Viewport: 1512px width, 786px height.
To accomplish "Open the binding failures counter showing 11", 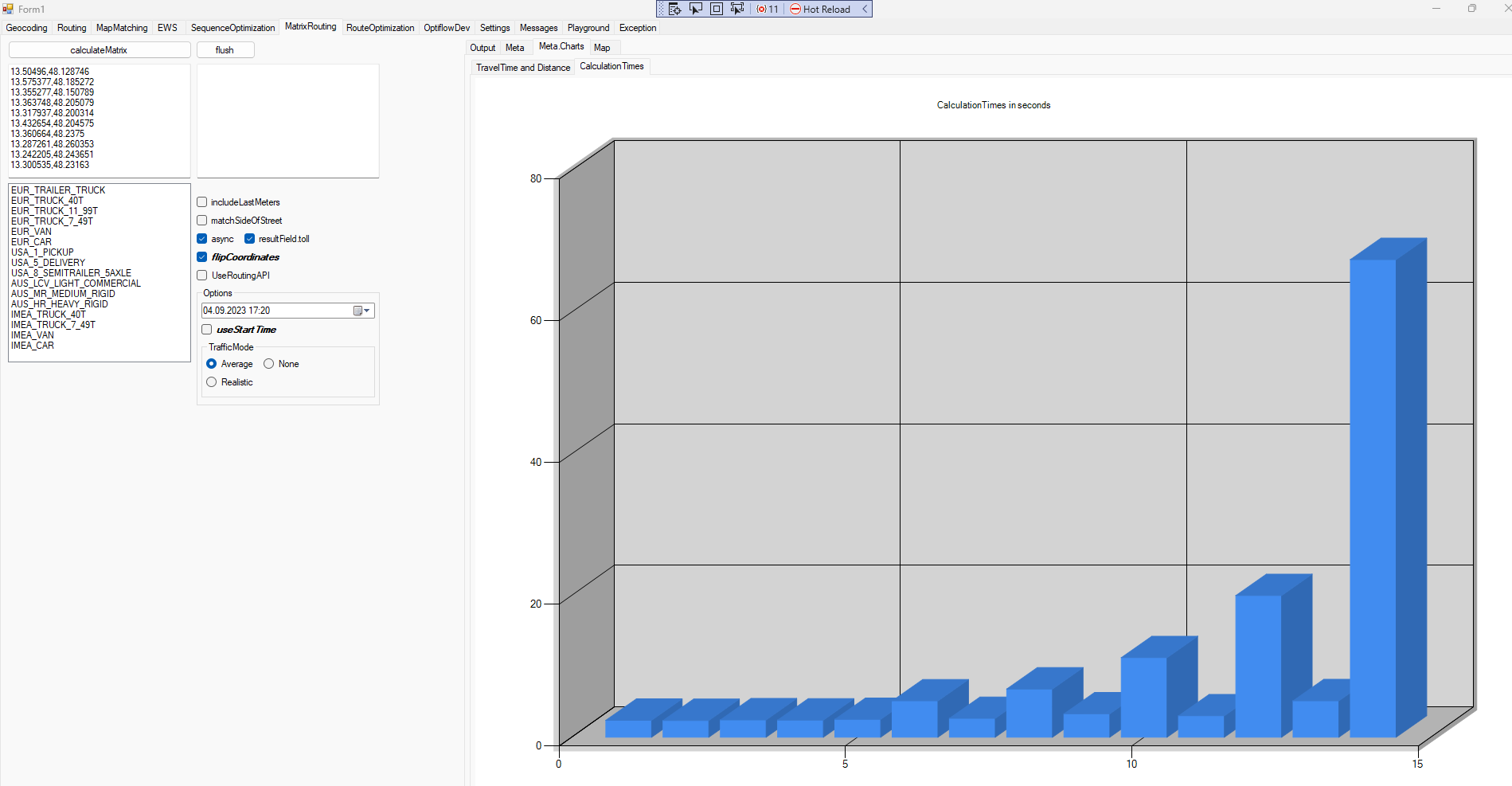I will [x=768, y=9].
